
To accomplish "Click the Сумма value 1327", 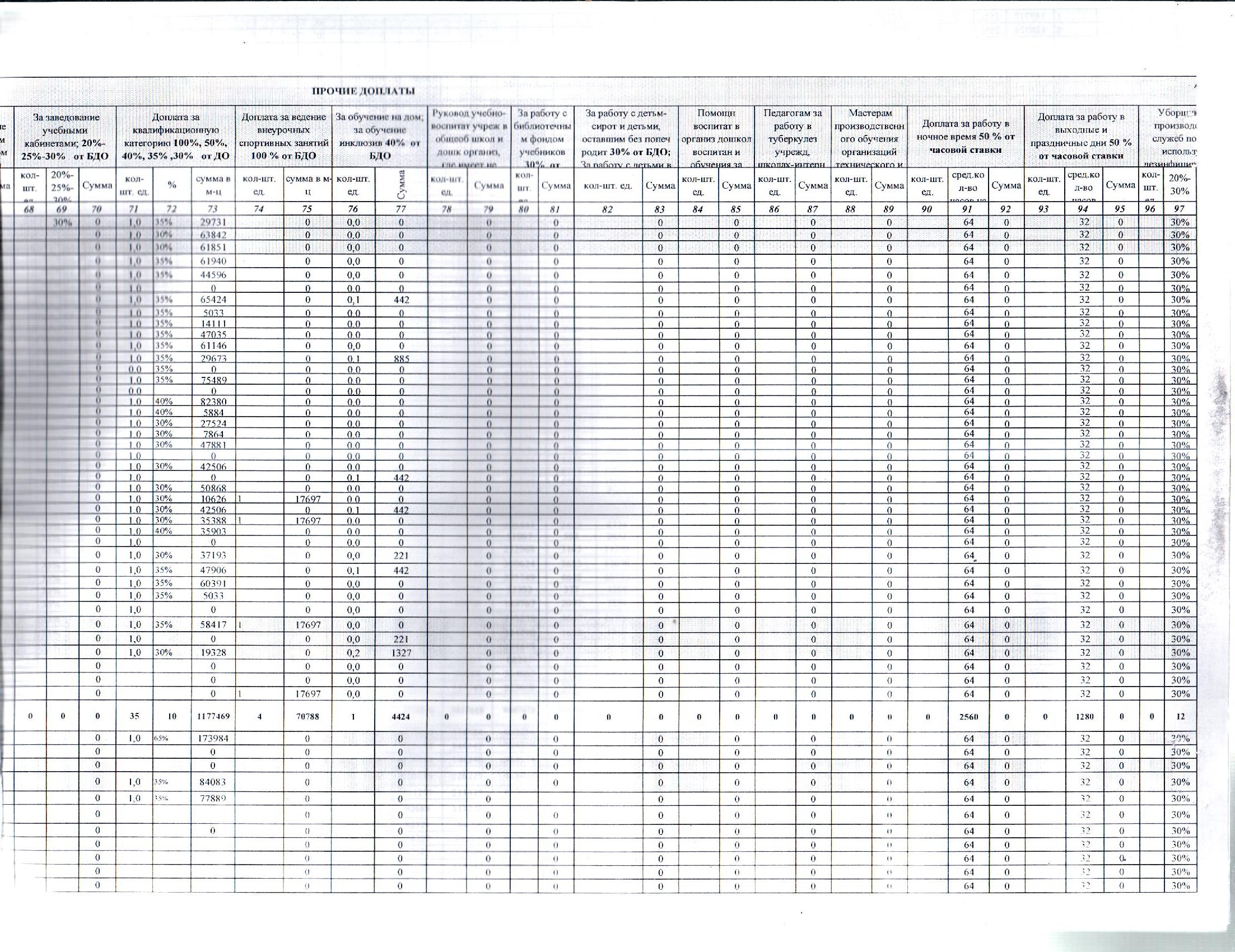I will [x=400, y=654].
